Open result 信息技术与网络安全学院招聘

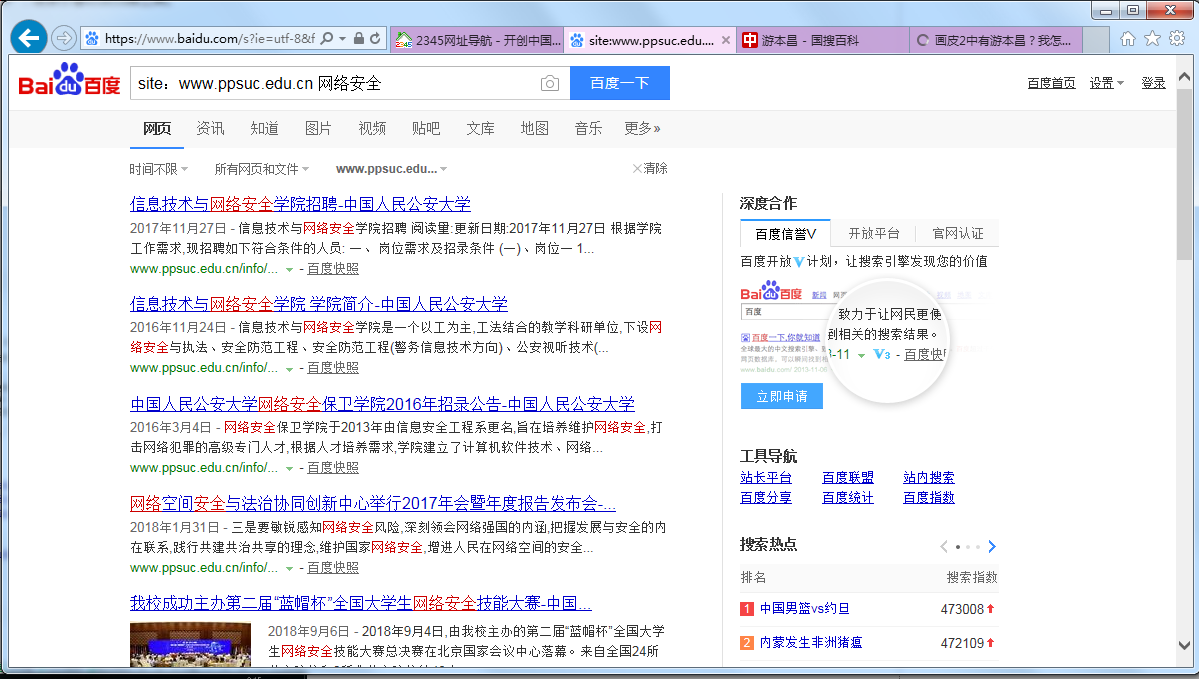point(301,204)
